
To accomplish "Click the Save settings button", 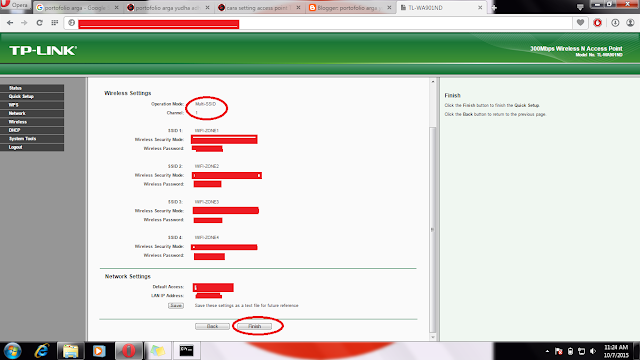I will pos(176,305).
